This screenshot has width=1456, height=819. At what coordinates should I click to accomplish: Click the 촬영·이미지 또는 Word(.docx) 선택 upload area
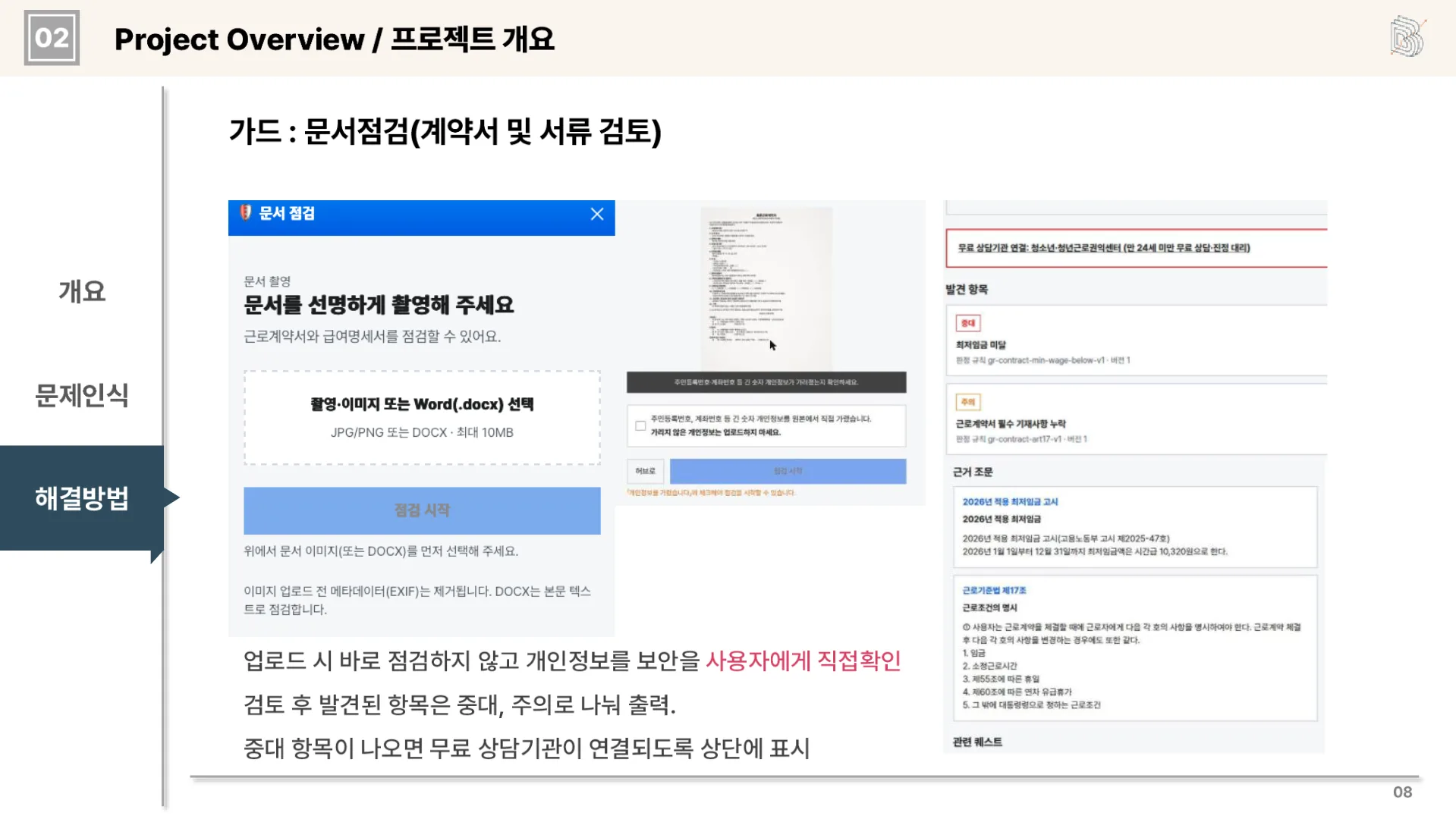coord(422,417)
